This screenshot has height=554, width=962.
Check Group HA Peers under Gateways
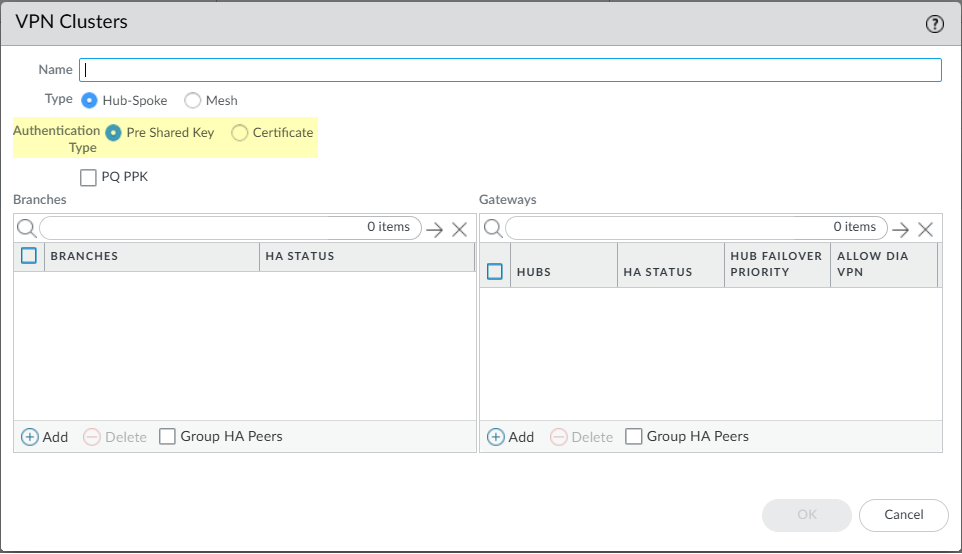633,437
